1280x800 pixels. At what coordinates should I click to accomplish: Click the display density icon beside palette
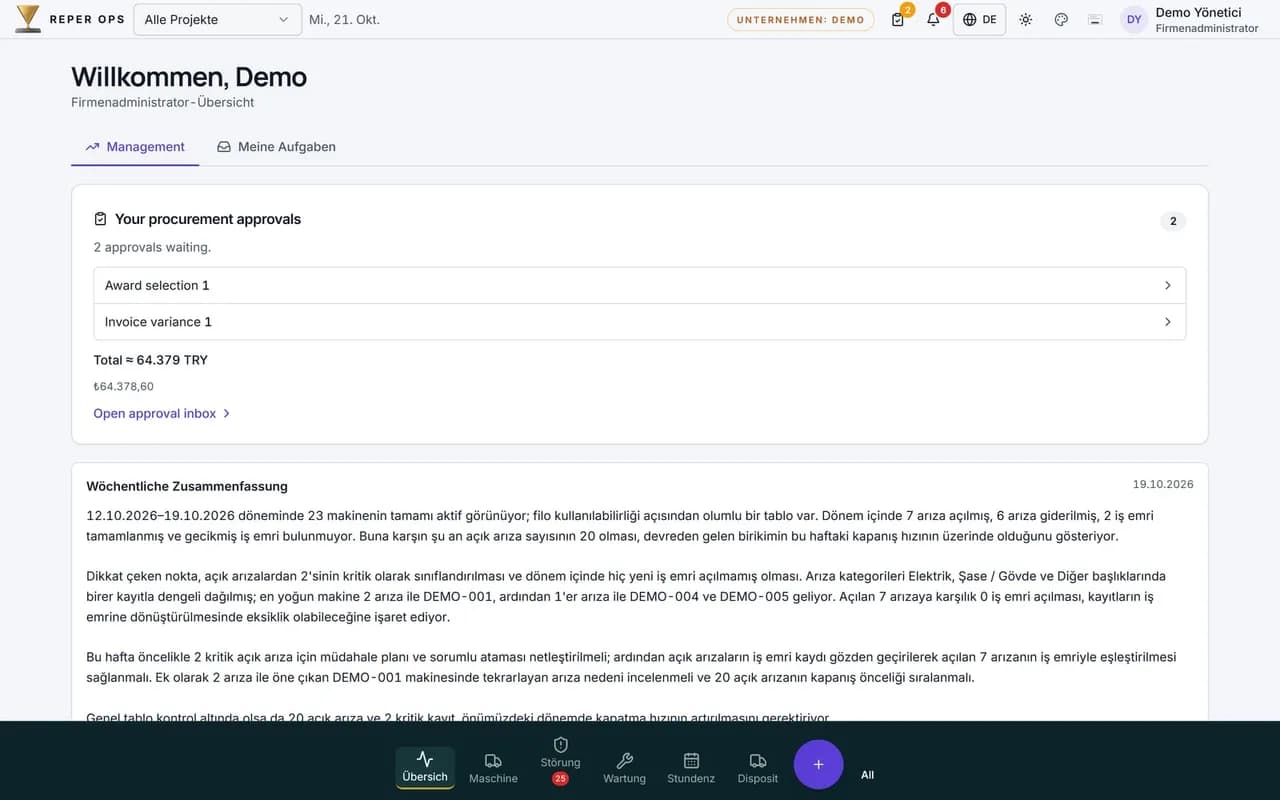[1094, 20]
